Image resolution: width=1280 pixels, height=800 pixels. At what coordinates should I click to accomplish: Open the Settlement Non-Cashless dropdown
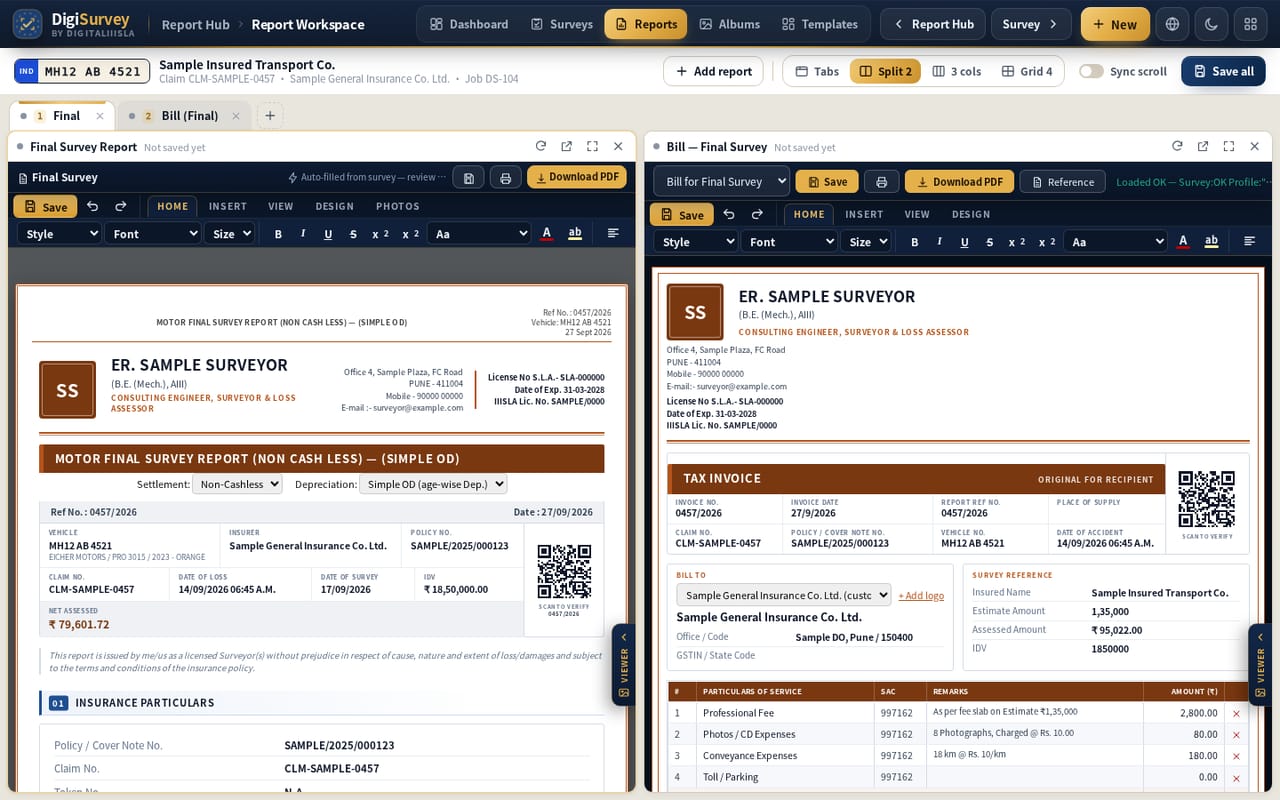(237, 484)
